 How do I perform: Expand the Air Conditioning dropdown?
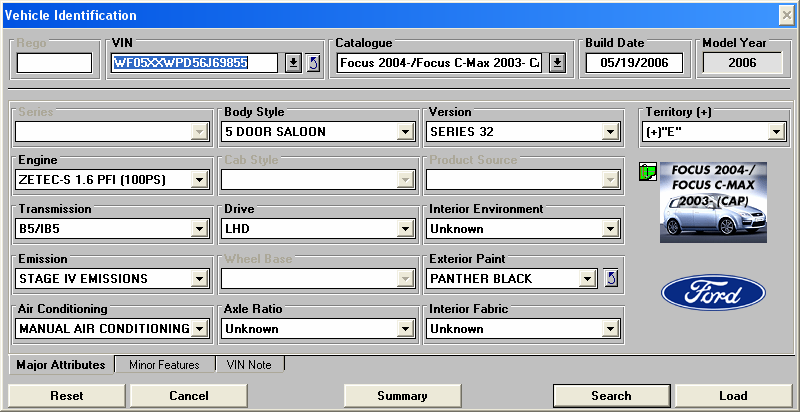coord(199,328)
